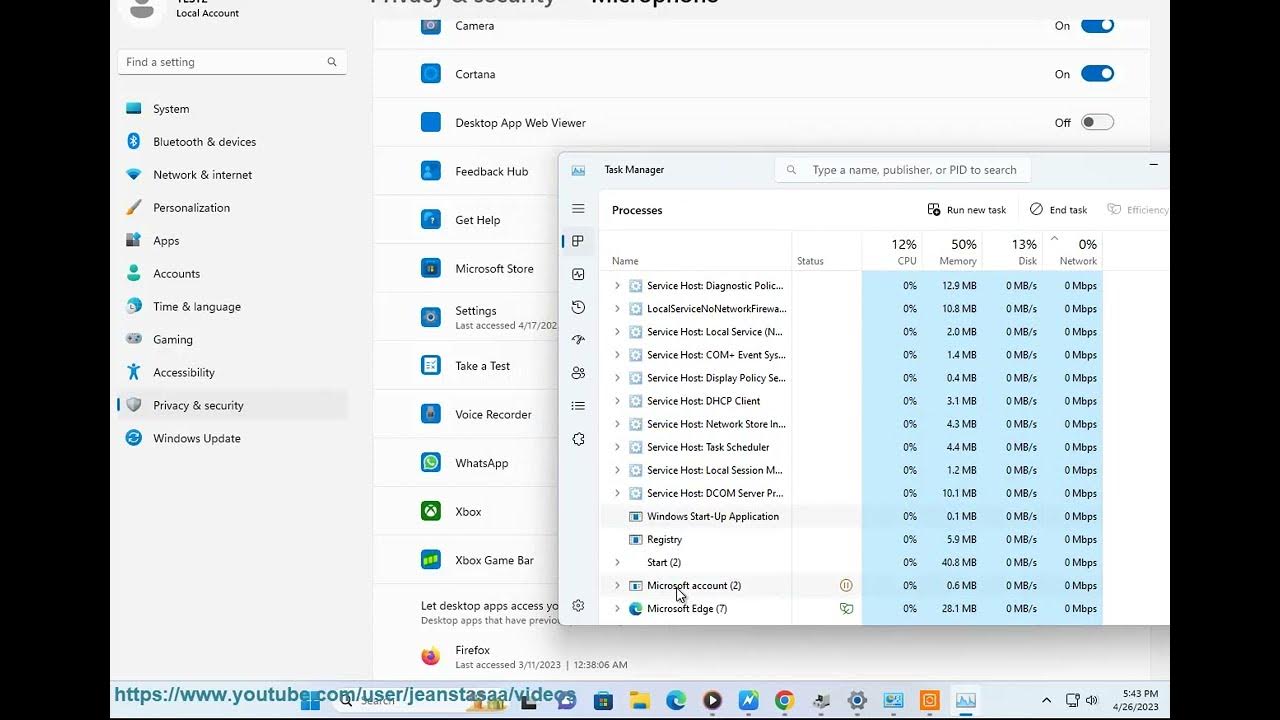Click Task Manager search box
This screenshot has height=720, width=1280.
tap(903, 170)
